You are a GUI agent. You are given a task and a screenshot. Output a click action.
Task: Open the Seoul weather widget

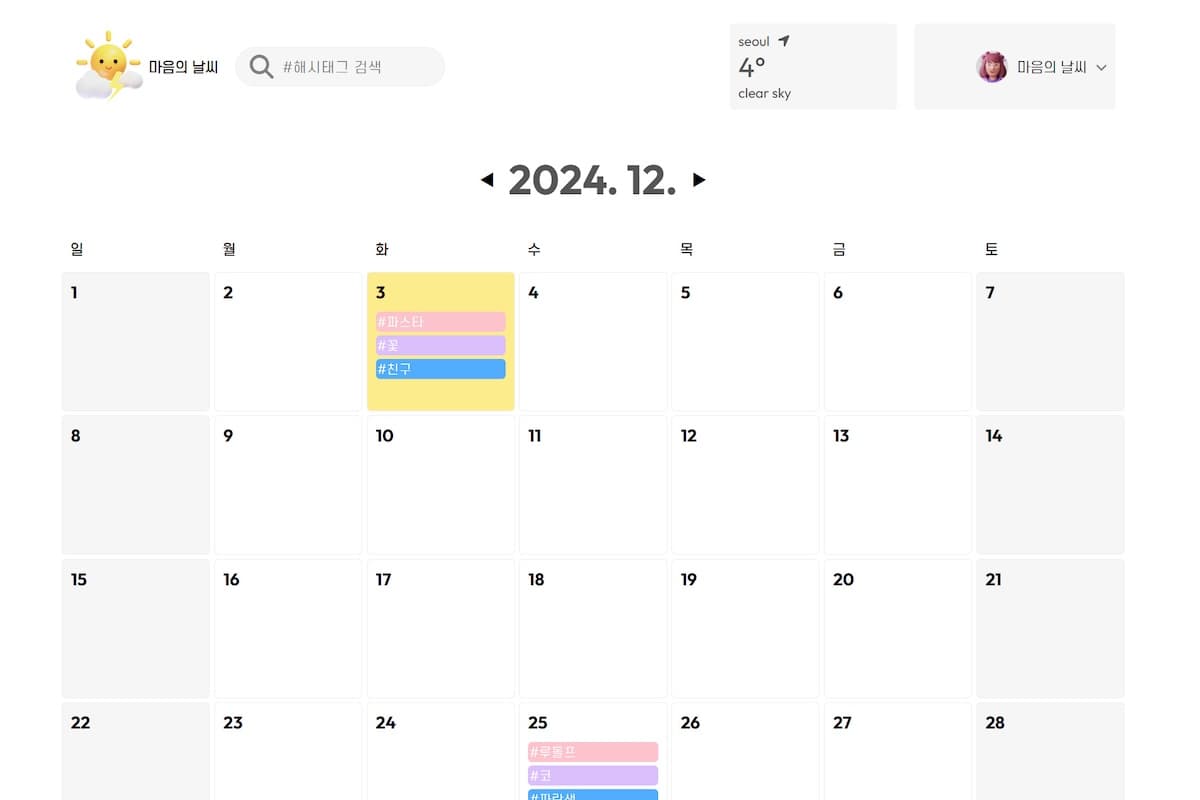812,67
